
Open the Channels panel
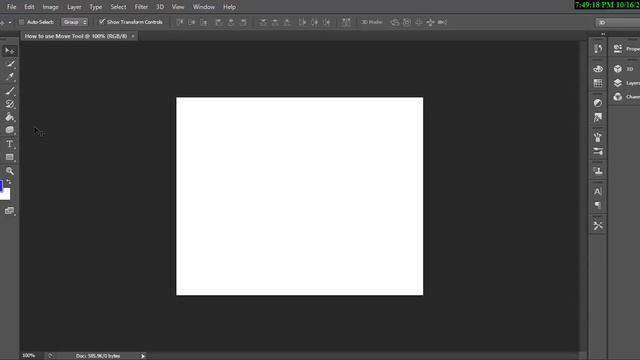click(x=626, y=97)
